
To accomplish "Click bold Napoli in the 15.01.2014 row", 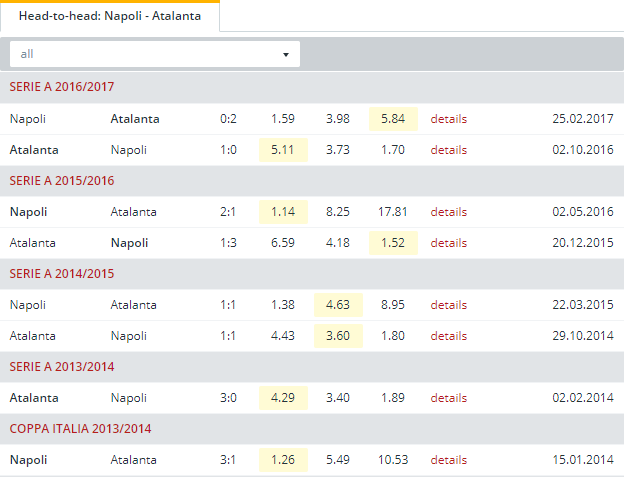I will pyautogui.click(x=28, y=460).
